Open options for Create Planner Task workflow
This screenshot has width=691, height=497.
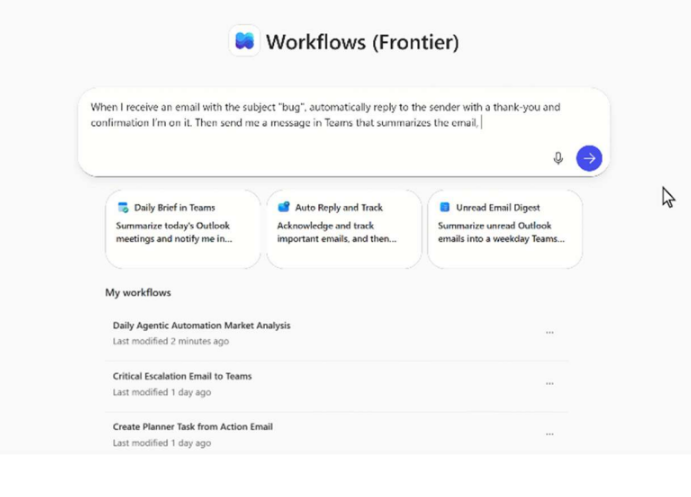coord(549,434)
